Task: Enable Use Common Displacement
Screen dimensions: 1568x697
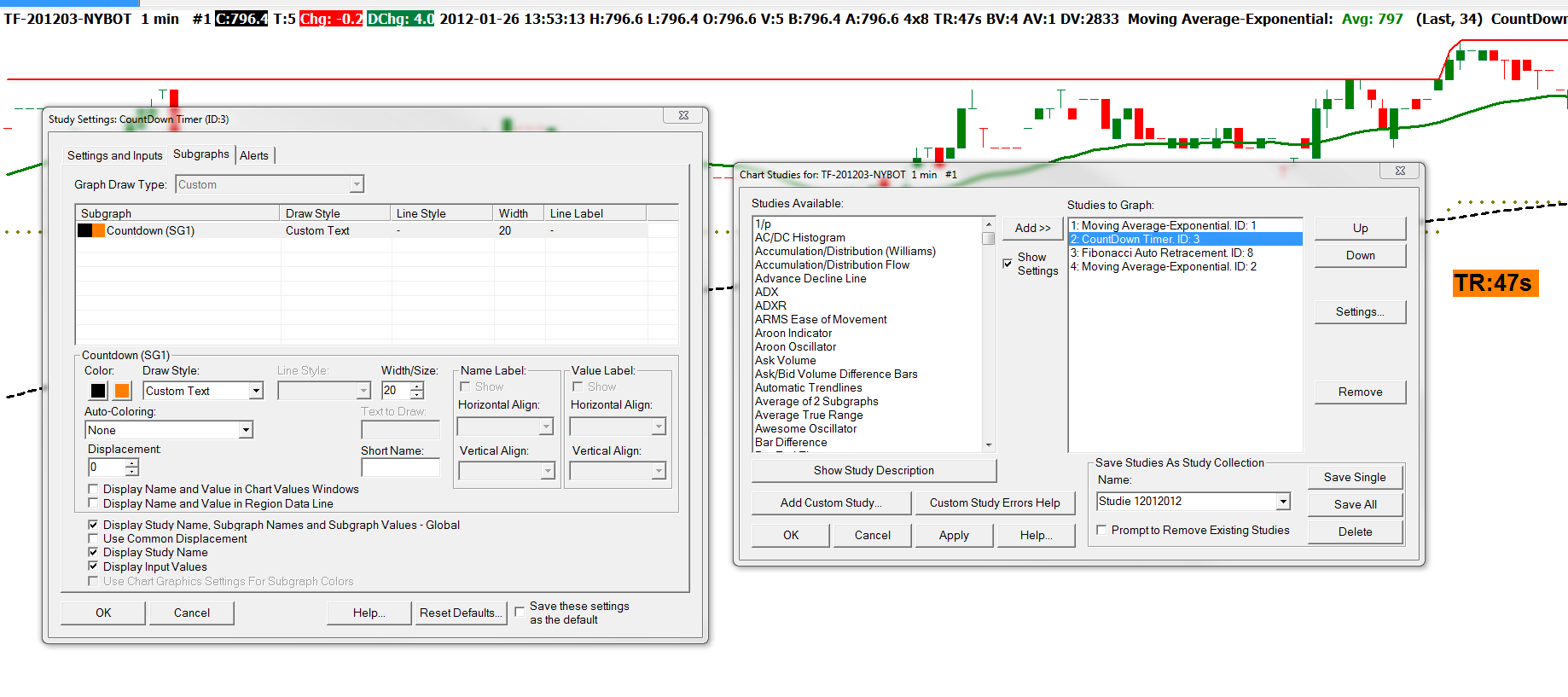Action: (x=93, y=539)
